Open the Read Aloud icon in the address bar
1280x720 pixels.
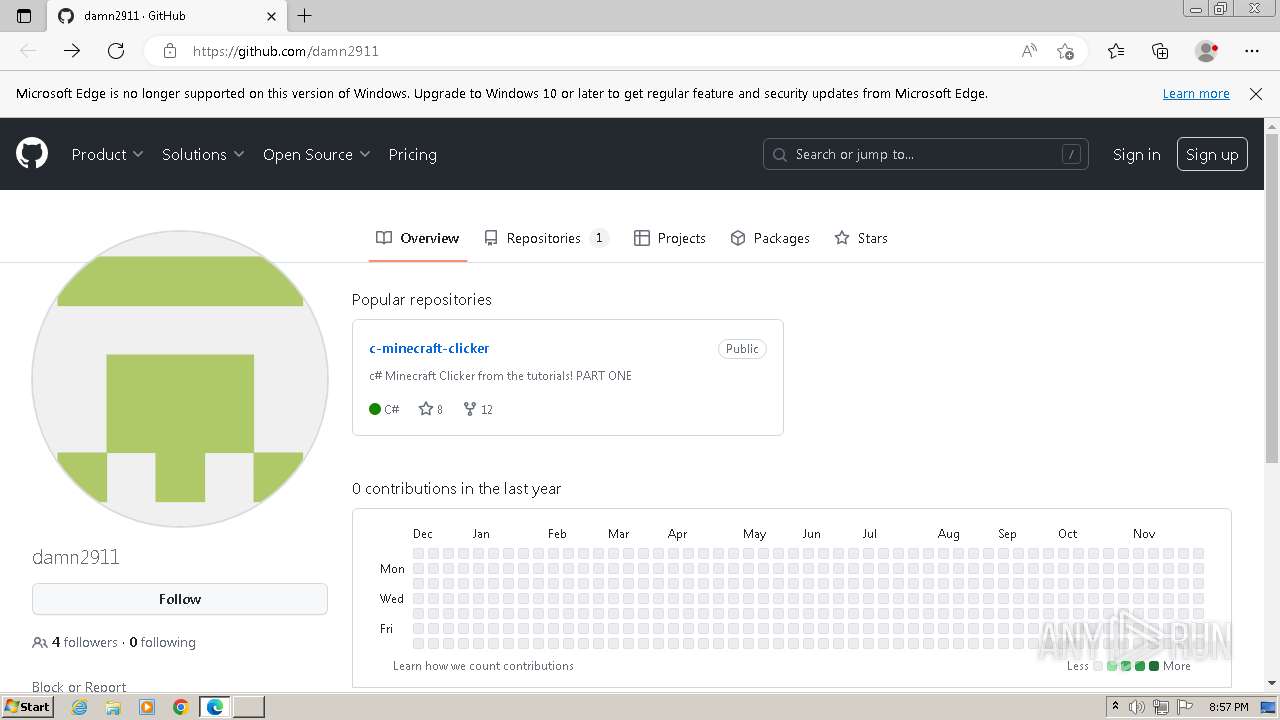click(x=1029, y=51)
